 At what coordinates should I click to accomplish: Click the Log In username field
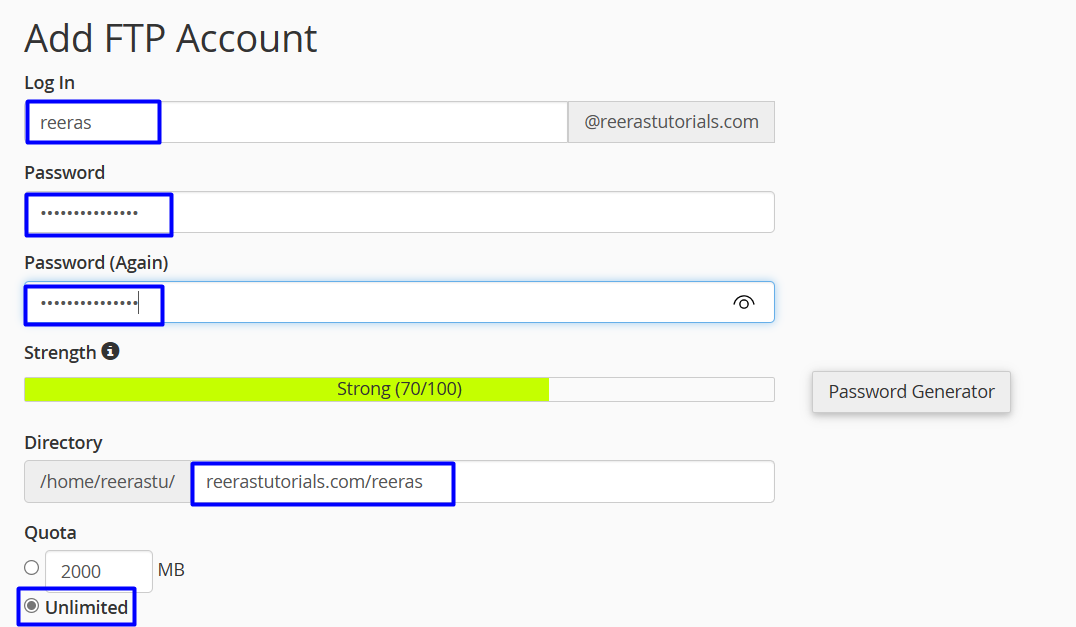click(x=296, y=122)
